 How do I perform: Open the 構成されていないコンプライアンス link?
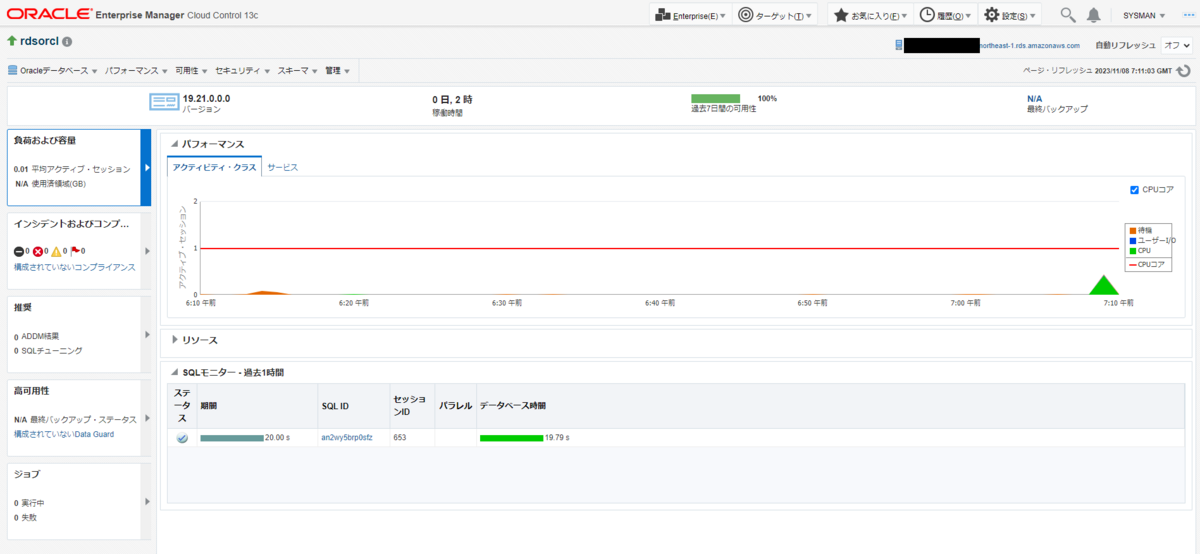coord(75,267)
